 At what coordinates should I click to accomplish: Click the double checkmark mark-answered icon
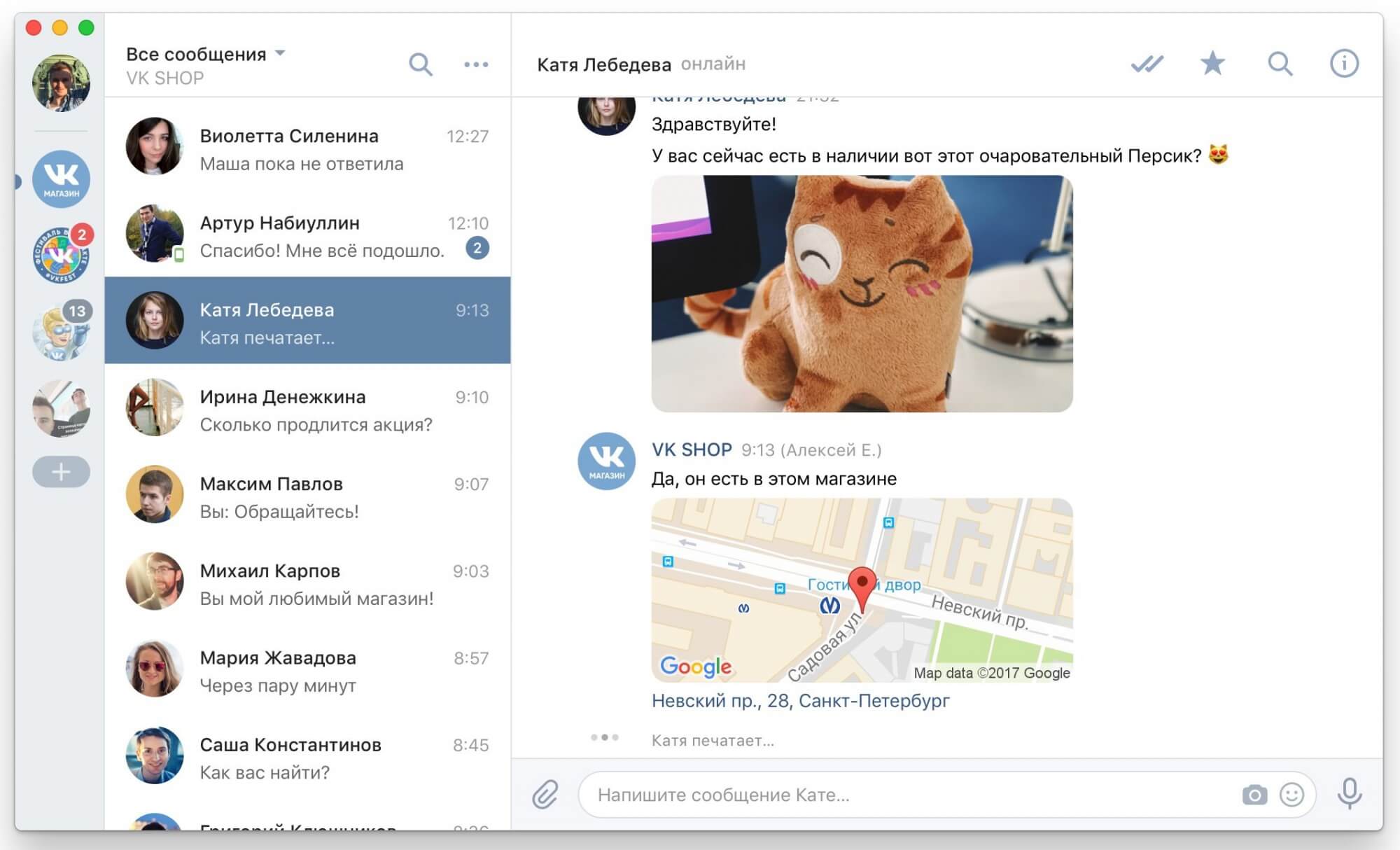tap(1147, 64)
